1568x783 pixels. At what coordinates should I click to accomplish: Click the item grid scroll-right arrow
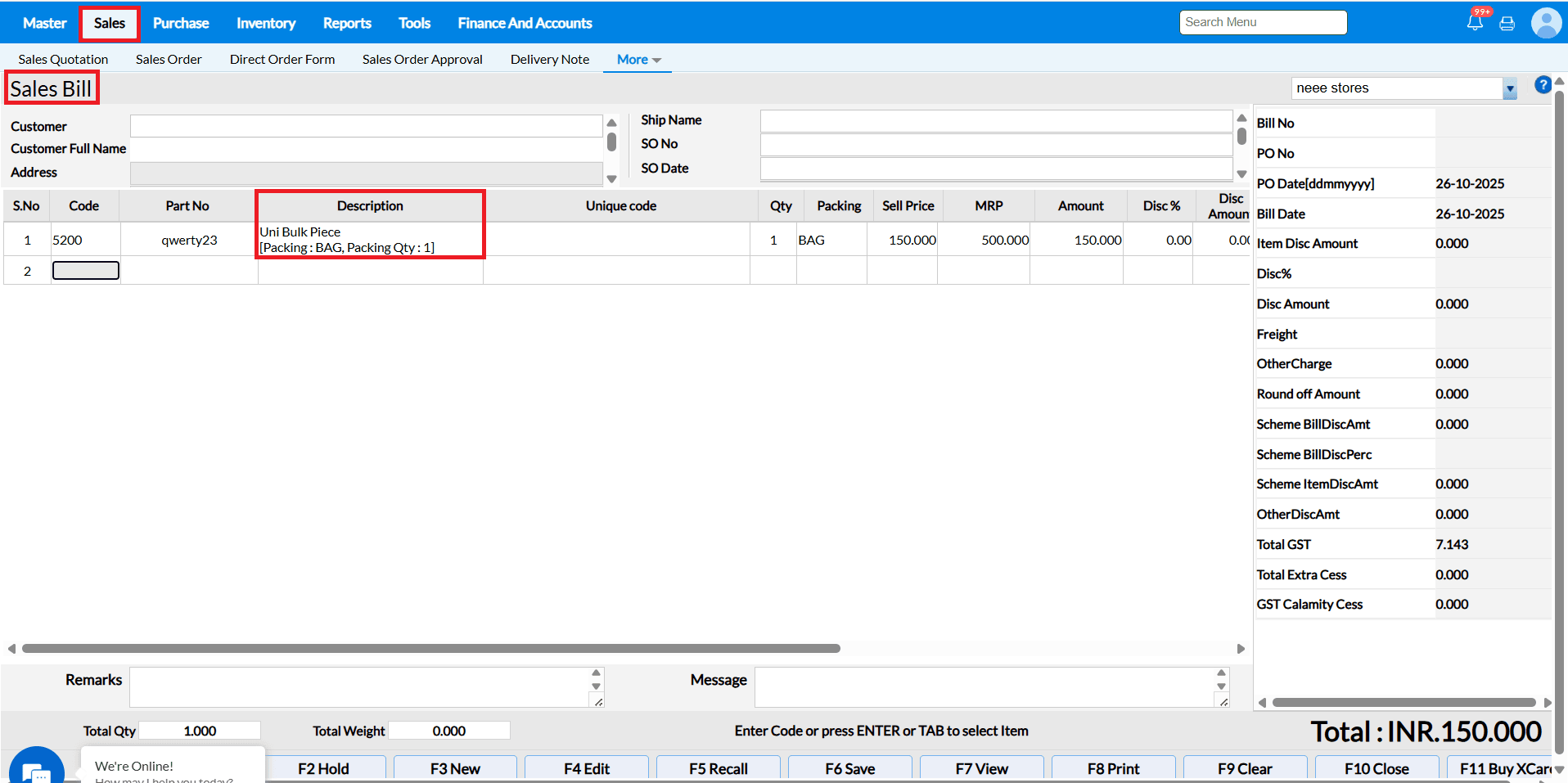[x=1241, y=649]
